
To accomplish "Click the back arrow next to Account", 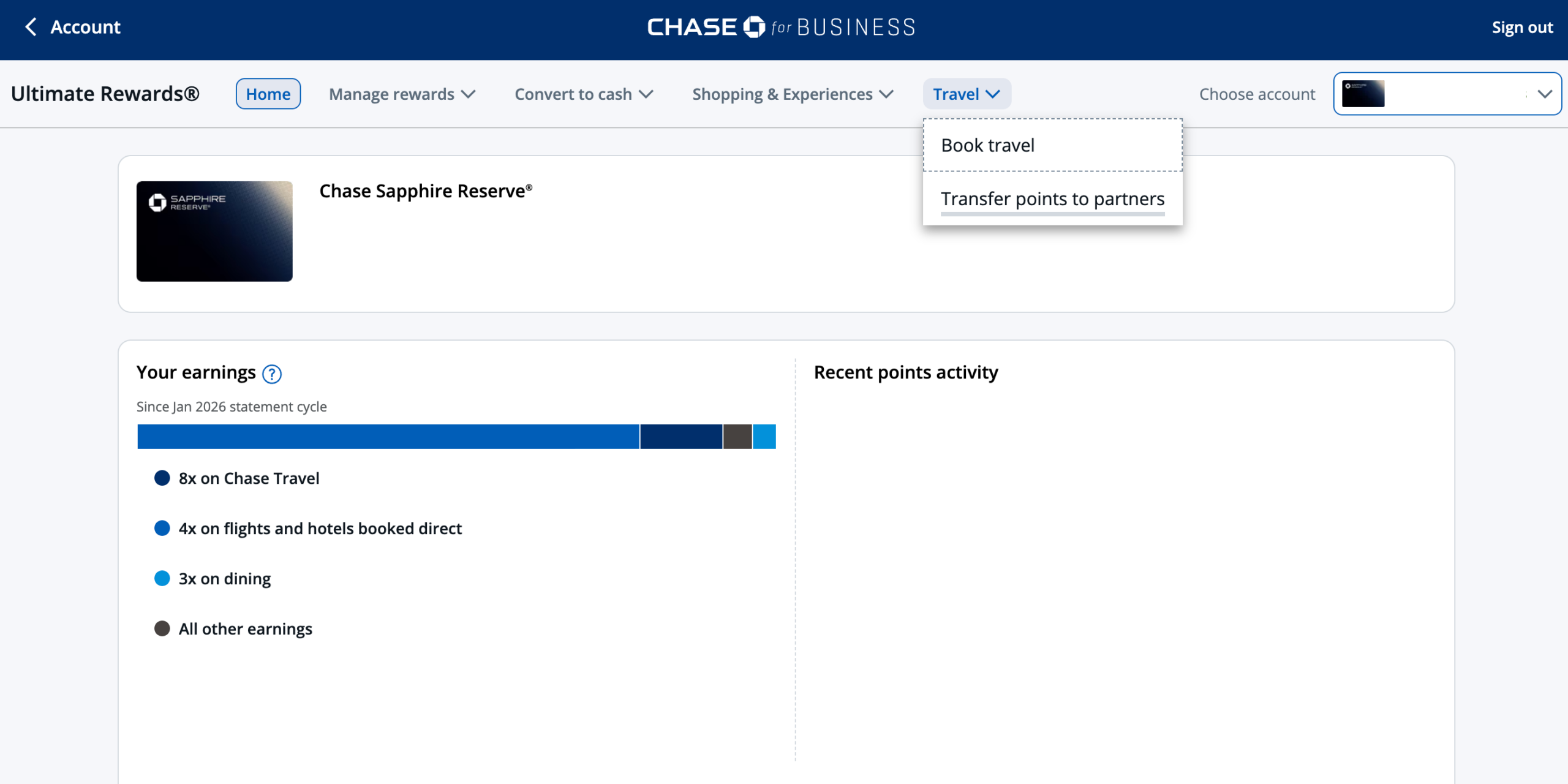I will coord(31,27).
